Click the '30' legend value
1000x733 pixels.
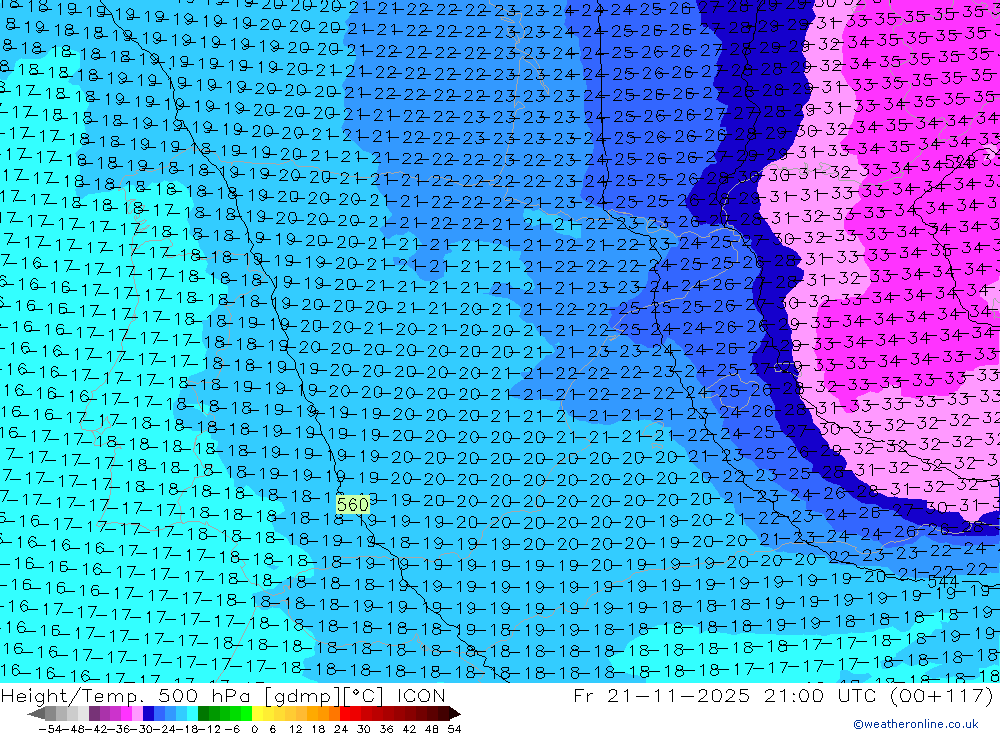pos(363,729)
